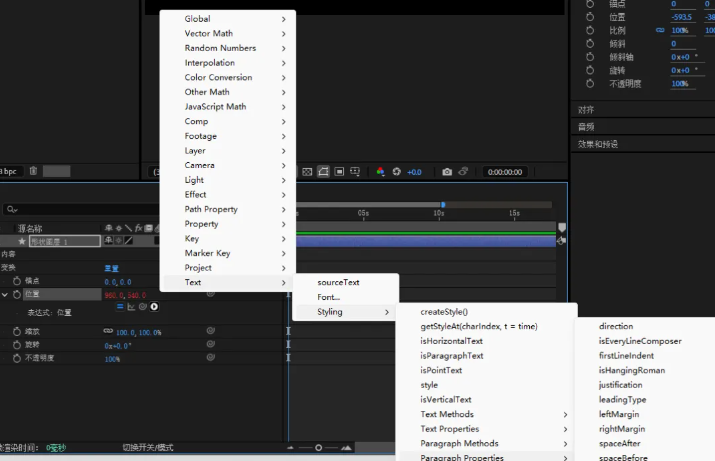Click the trash icon in project panel
Viewport: 715px width, 461px height.
[33, 171]
